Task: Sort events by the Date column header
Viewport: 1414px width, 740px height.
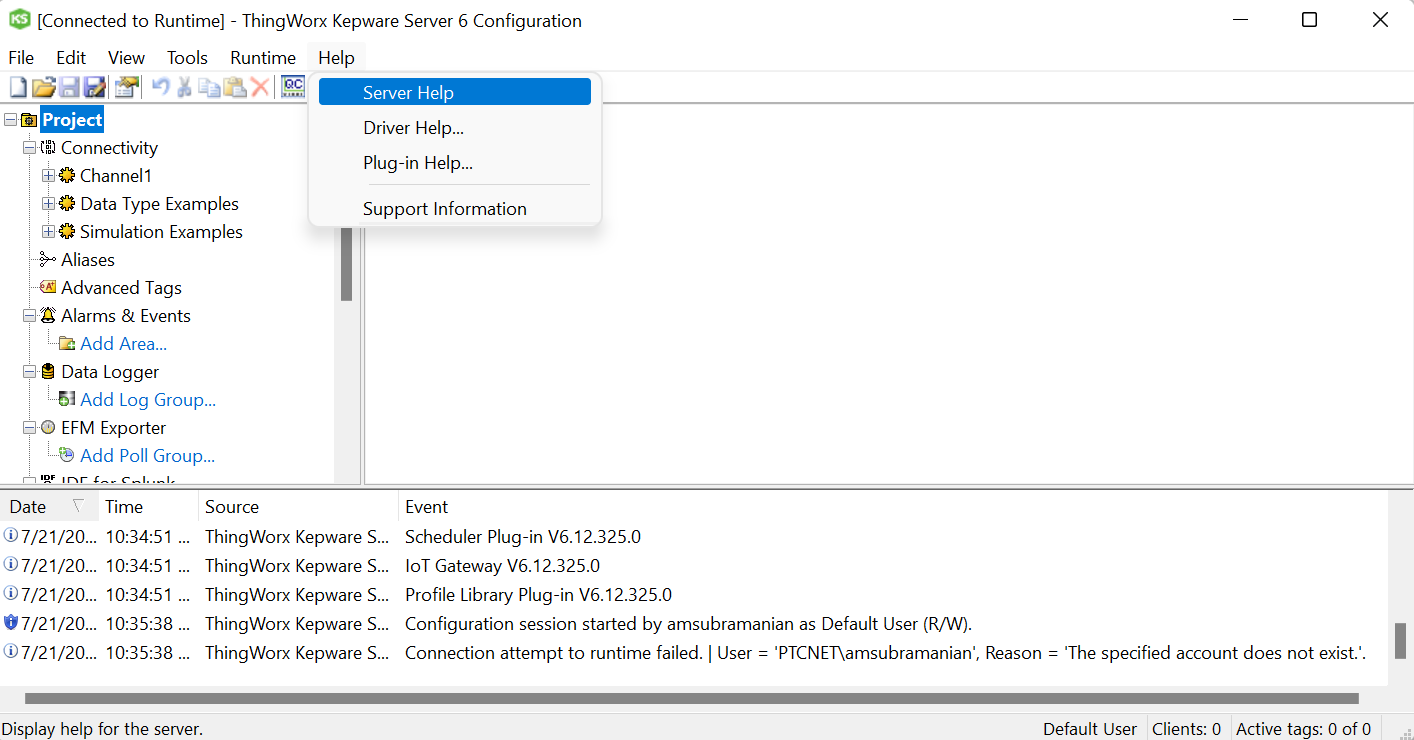Action: 30,506
